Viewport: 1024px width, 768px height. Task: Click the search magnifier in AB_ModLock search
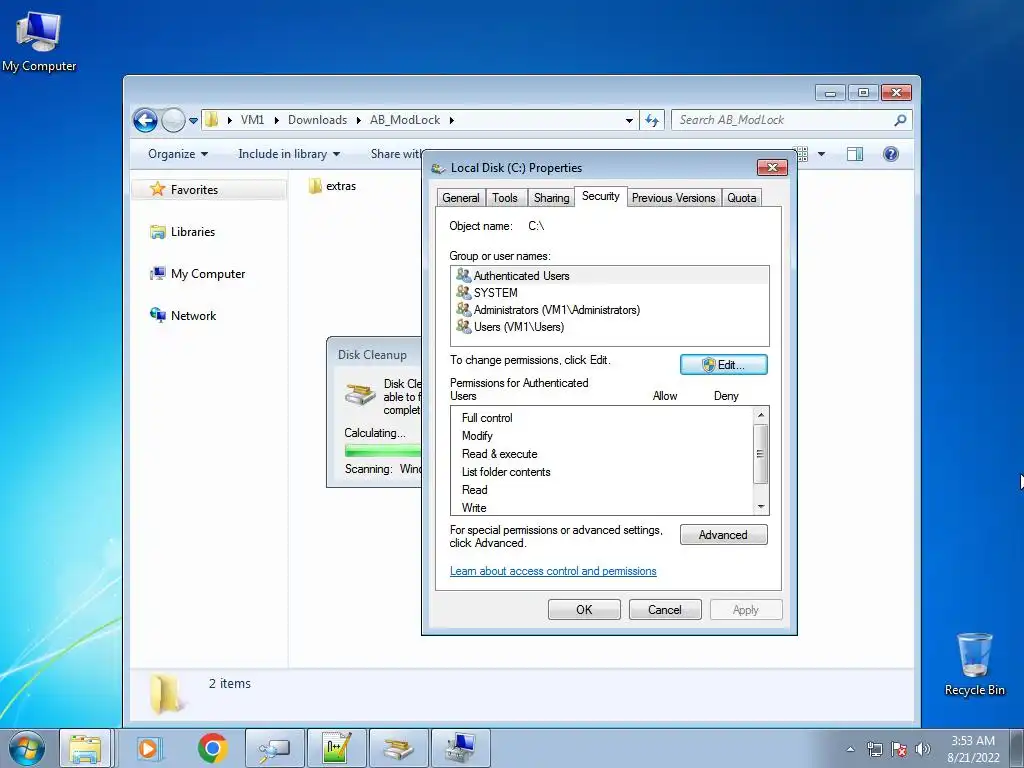(x=900, y=120)
